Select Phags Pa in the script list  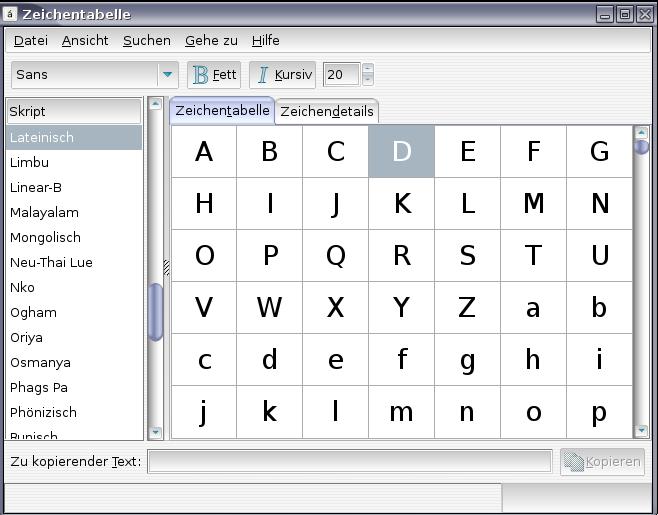pos(74,387)
